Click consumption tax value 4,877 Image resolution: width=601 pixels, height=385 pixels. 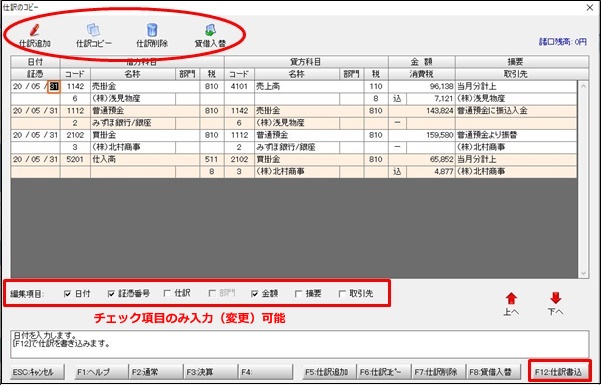430,172
